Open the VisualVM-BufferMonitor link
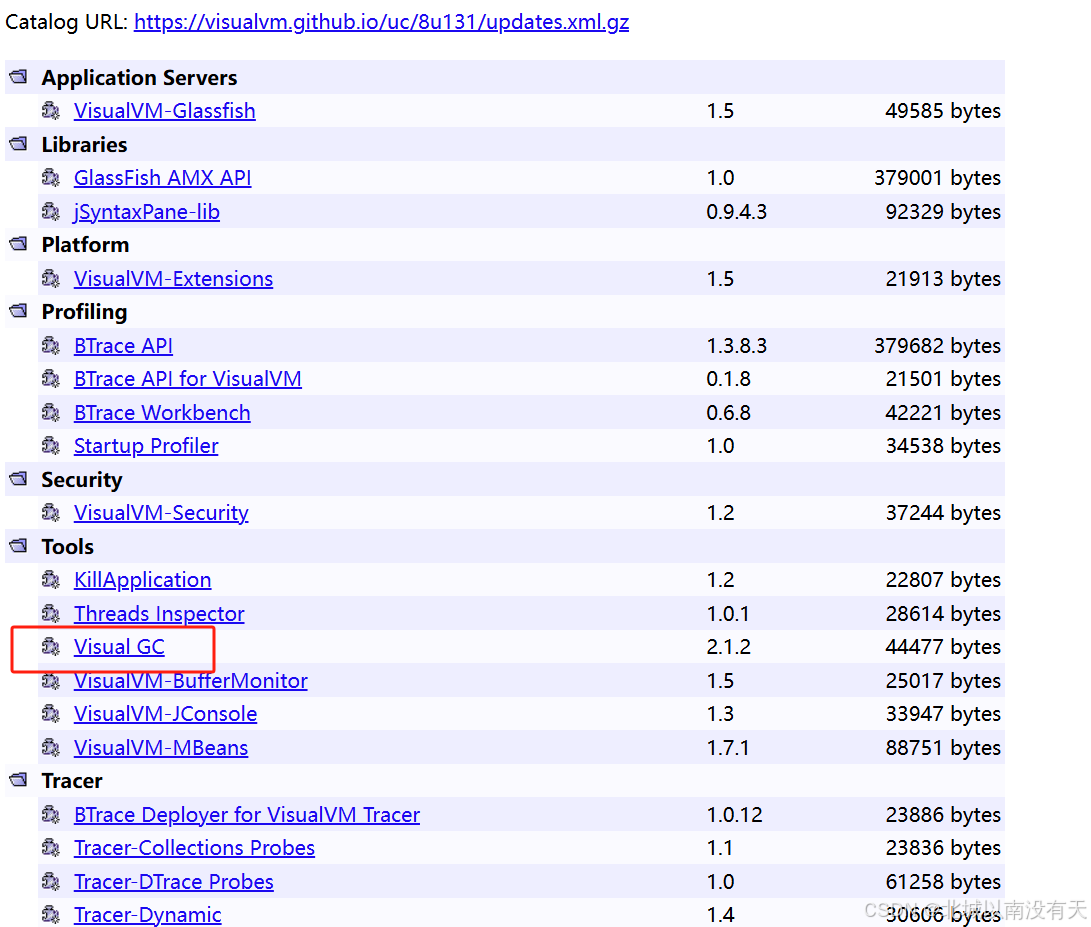The image size is (1091, 927). [191, 681]
